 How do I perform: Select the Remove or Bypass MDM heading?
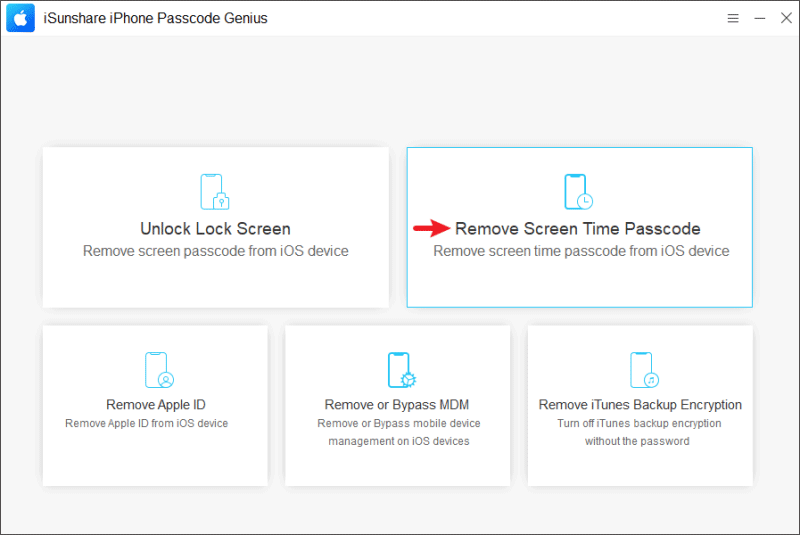pyautogui.click(x=397, y=404)
